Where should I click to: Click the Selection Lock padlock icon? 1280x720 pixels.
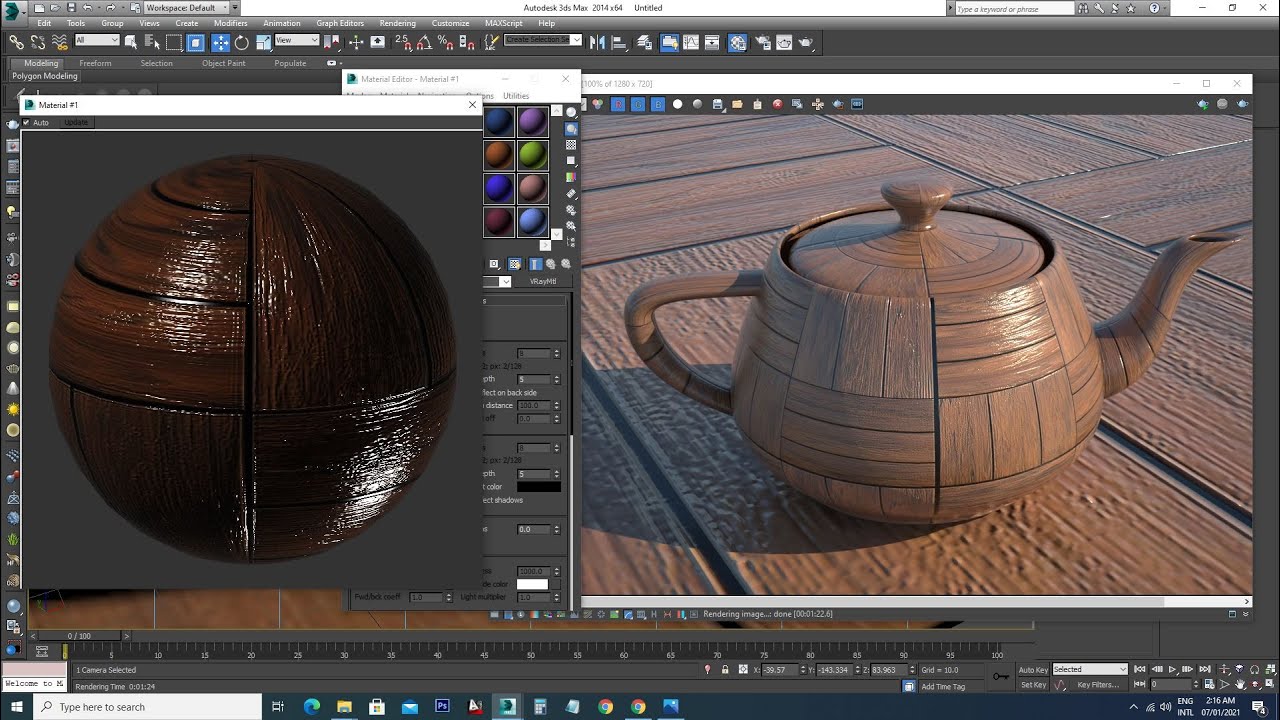coord(724,670)
